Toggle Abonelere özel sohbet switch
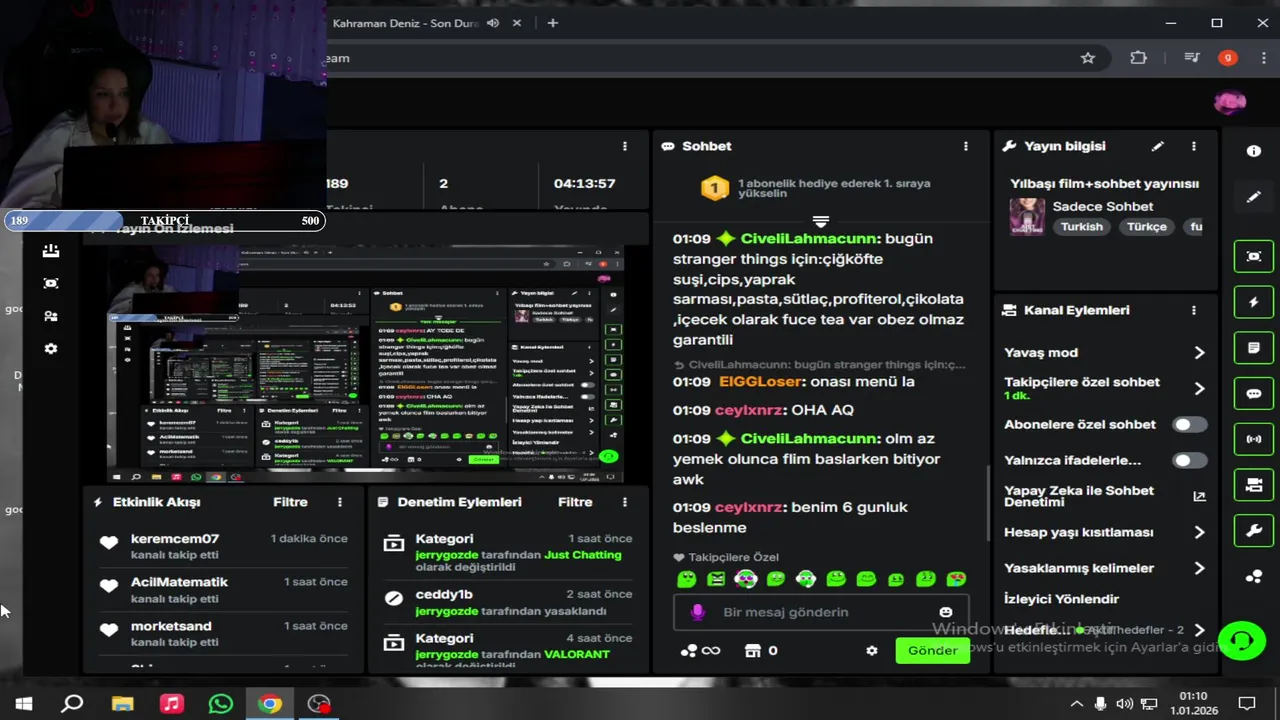Image resolution: width=1280 pixels, height=720 pixels. [x=1189, y=425]
